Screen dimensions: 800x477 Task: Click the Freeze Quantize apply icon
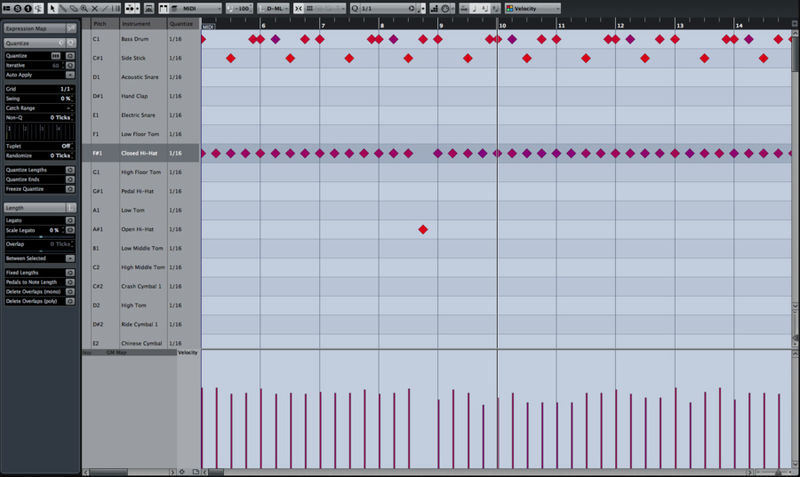point(70,189)
